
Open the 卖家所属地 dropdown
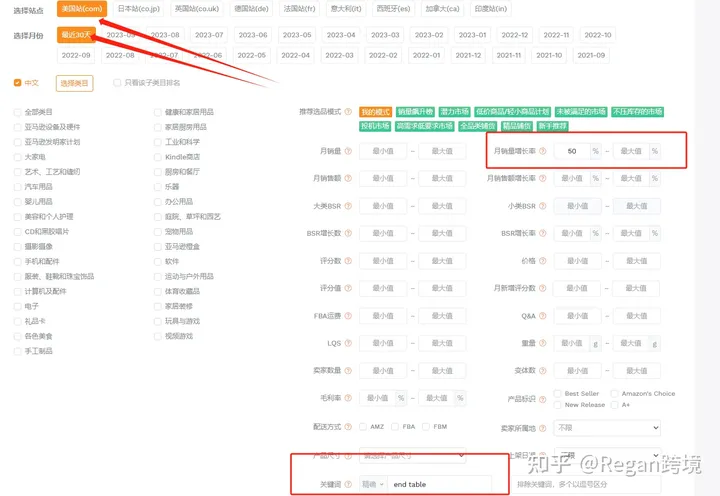tap(606, 427)
